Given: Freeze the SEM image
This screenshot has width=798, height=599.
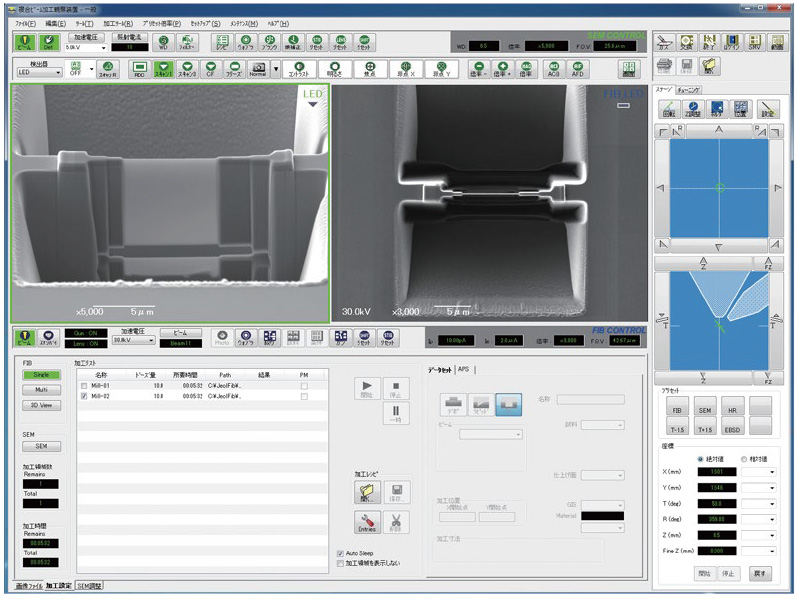Looking at the screenshot, I should pos(234,69).
